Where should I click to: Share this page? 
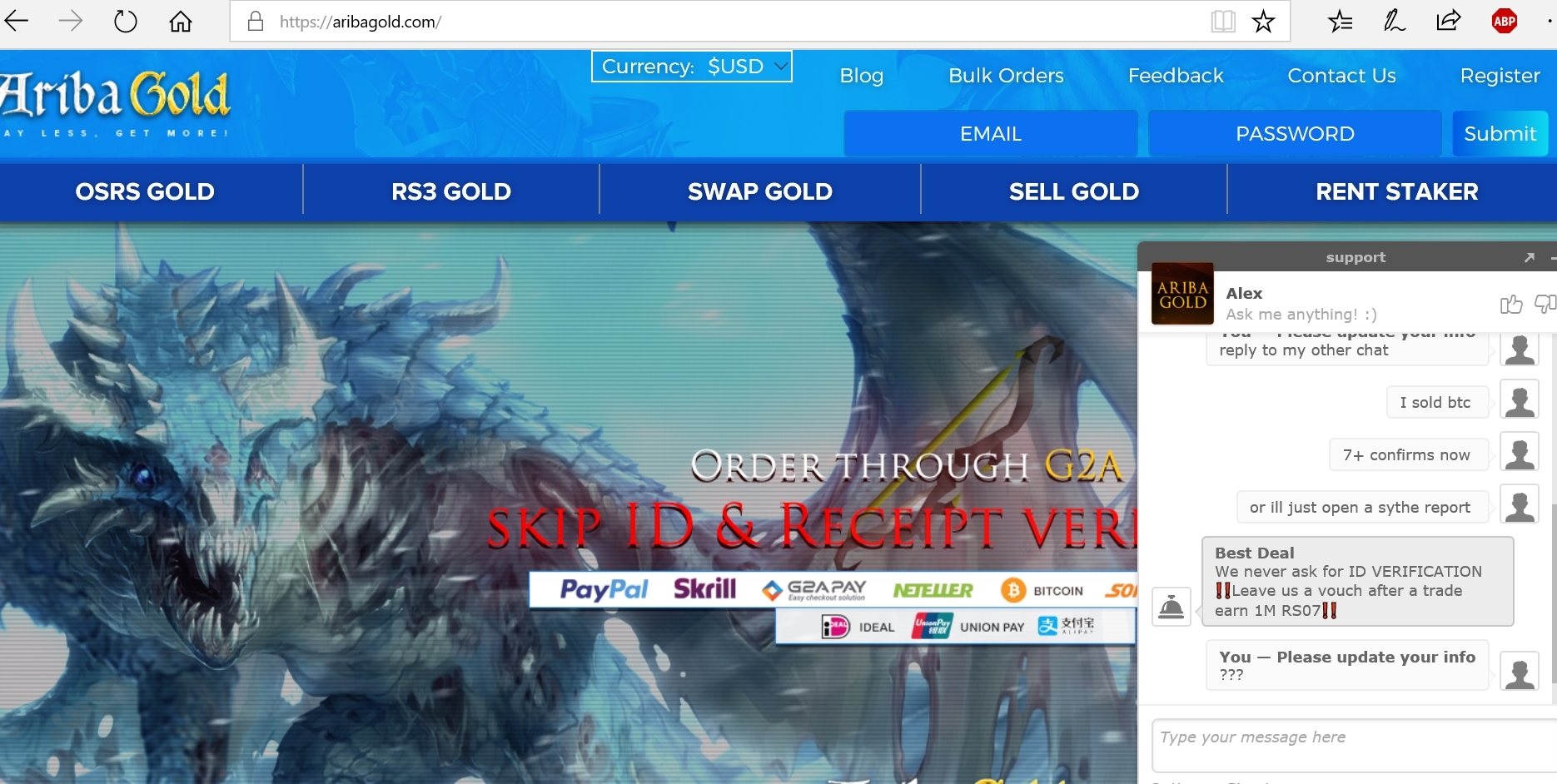pos(1449,21)
